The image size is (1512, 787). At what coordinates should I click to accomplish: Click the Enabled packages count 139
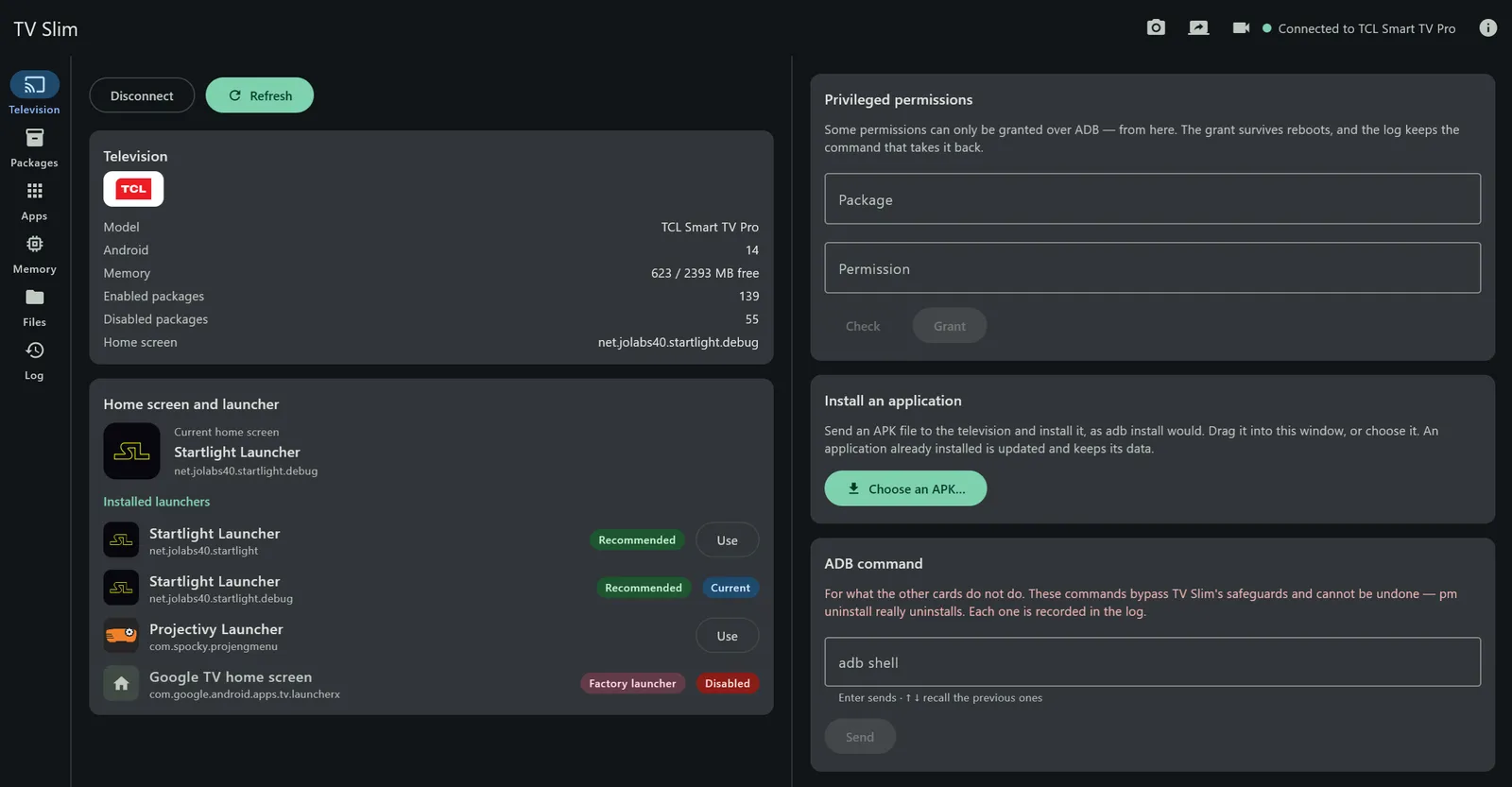(x=748, y=296)
